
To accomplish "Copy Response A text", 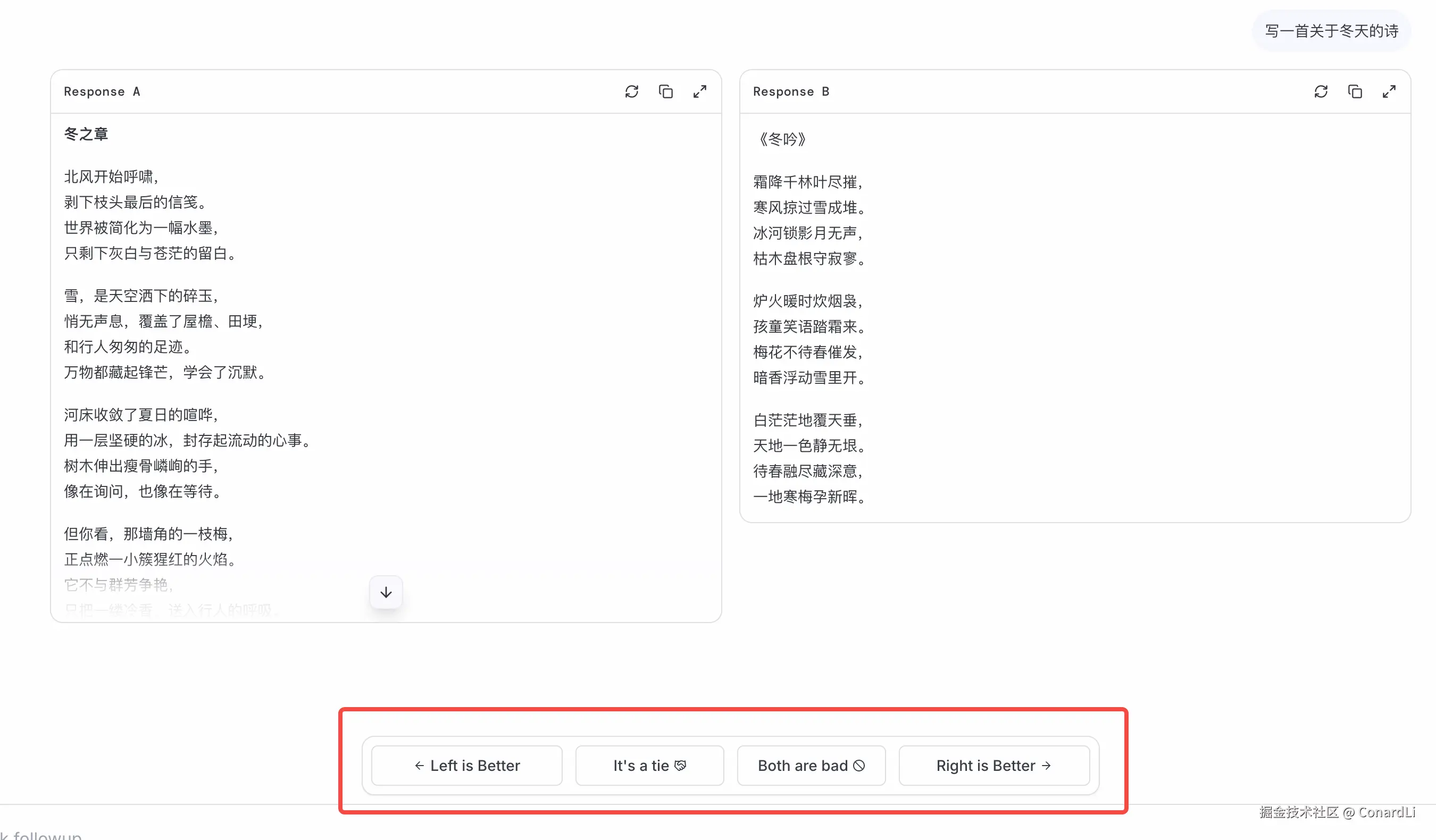I will coord(665,91).
